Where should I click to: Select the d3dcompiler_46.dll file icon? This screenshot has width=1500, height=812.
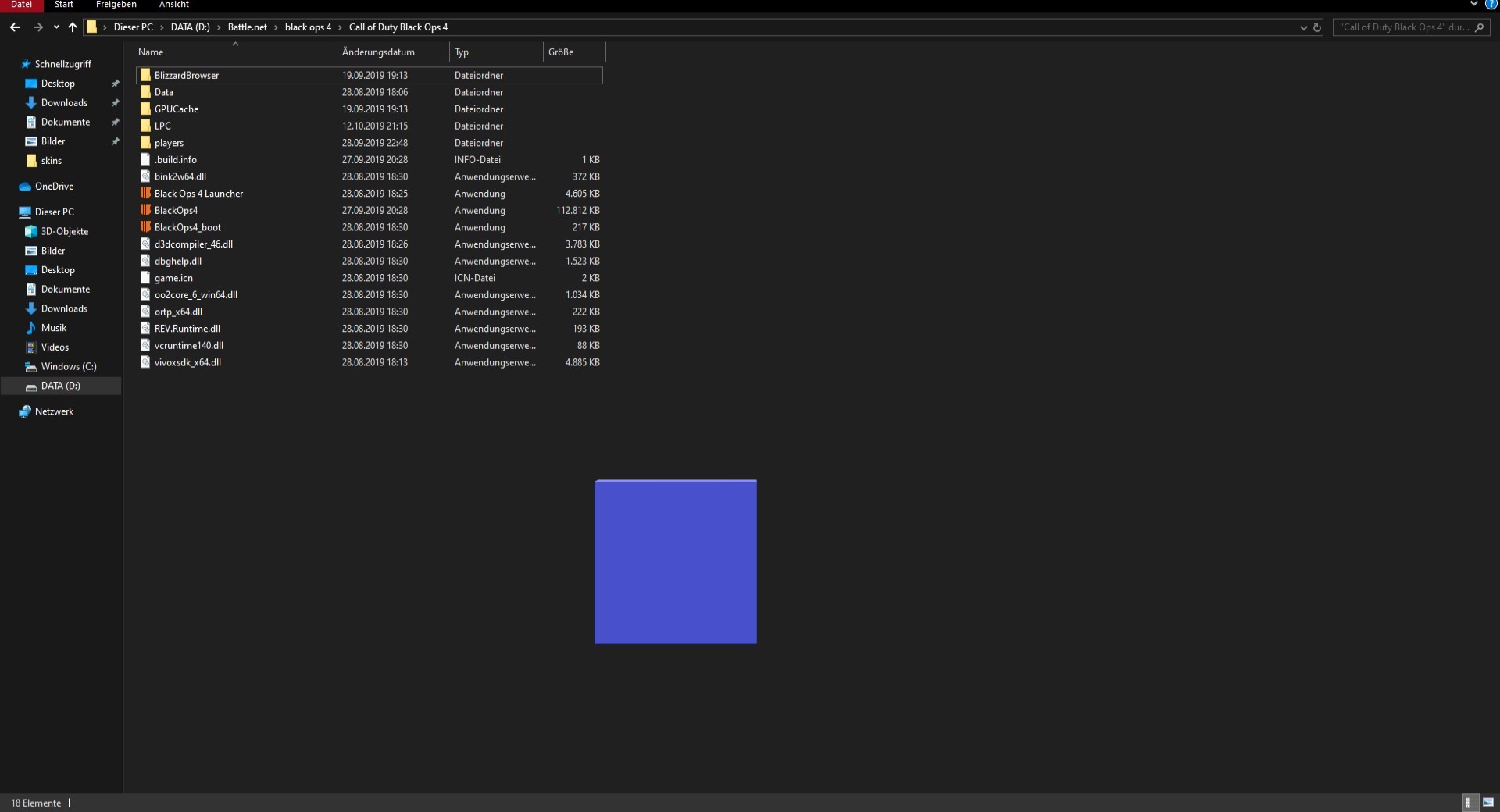[145, 244]
